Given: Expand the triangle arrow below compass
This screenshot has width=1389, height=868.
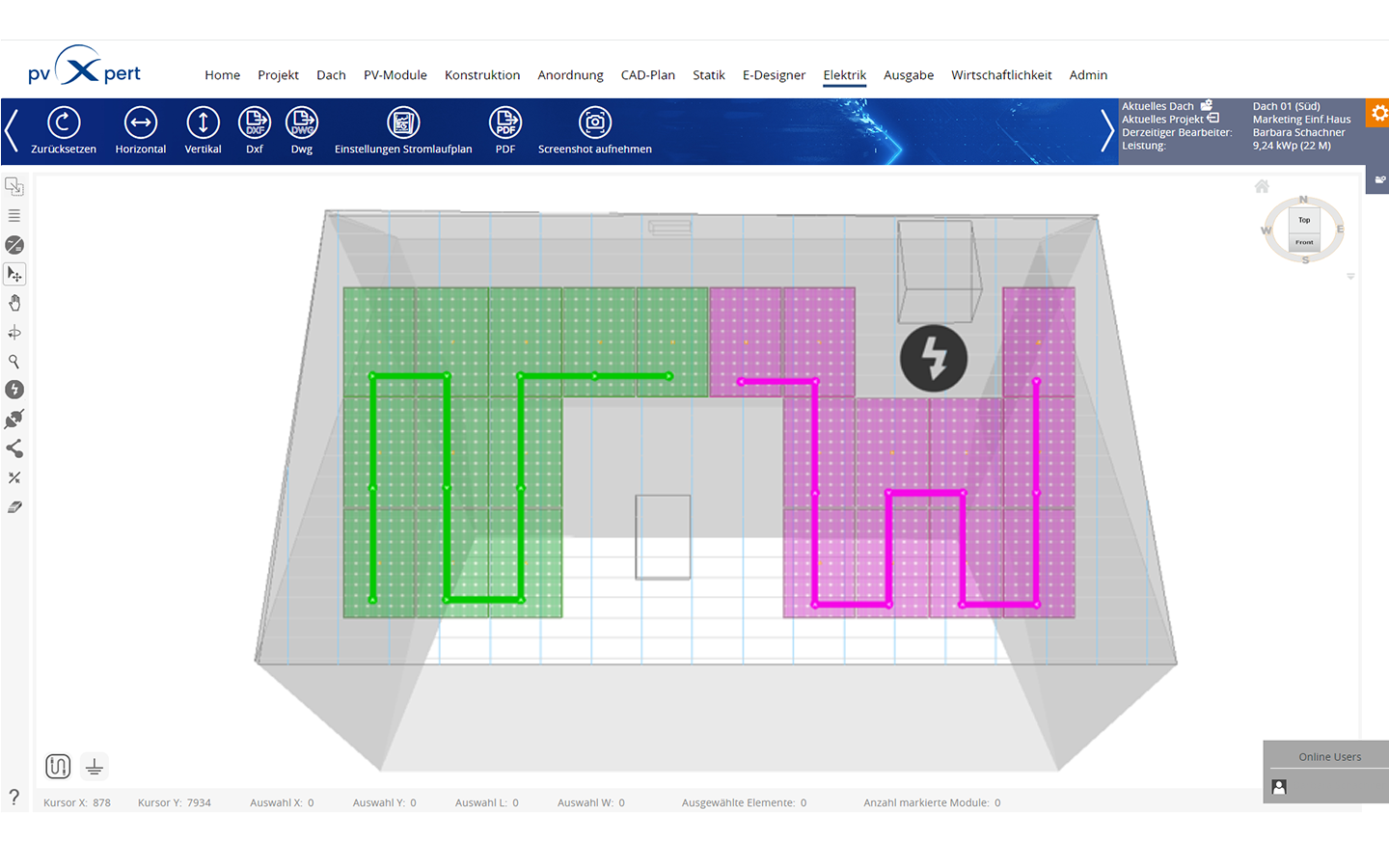Looking at the screenshot, I should [1350, 277].
